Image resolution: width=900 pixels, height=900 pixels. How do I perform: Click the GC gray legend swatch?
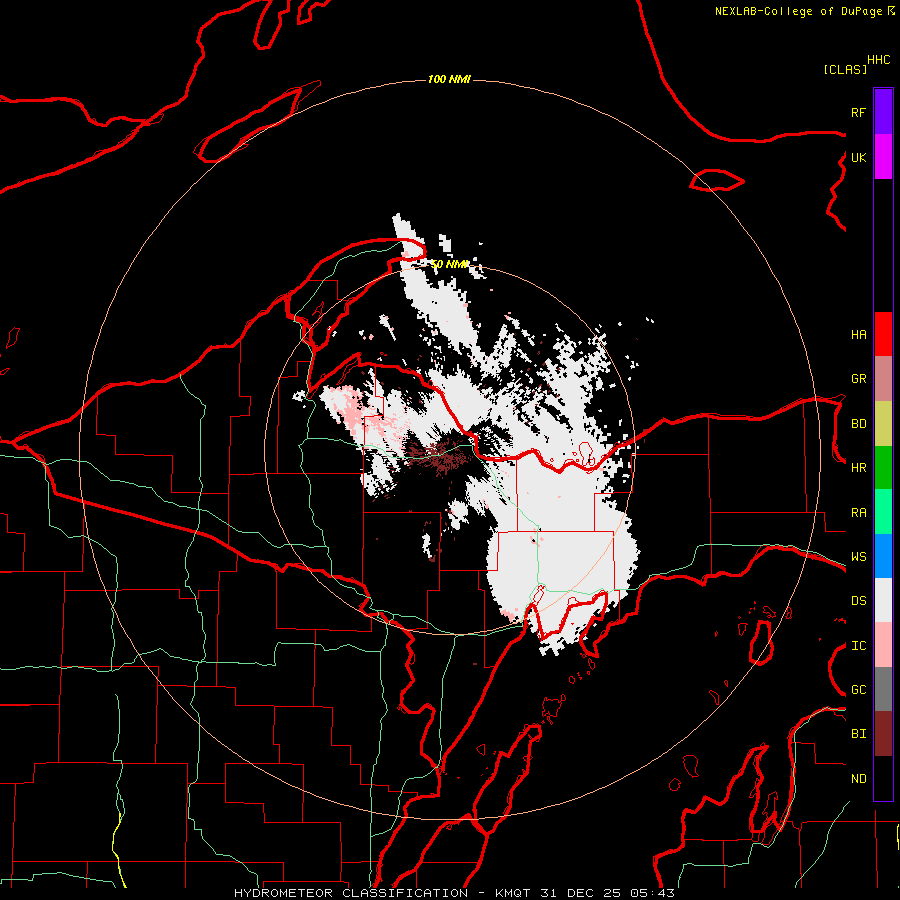pyautogui.click(x=883, y=689)
